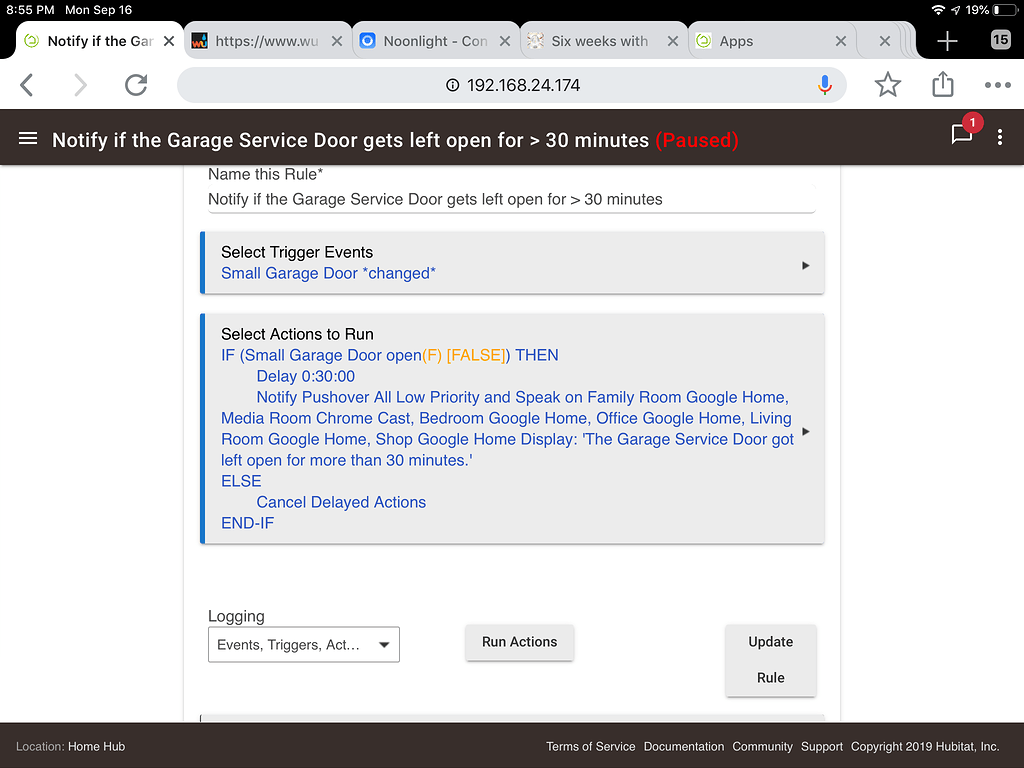Image resolution: width=1024 pixels, height=768 pixels.
Task: Close the 'Six weeks with' tab
Action: pyautogui.click(x=673, y=41)
